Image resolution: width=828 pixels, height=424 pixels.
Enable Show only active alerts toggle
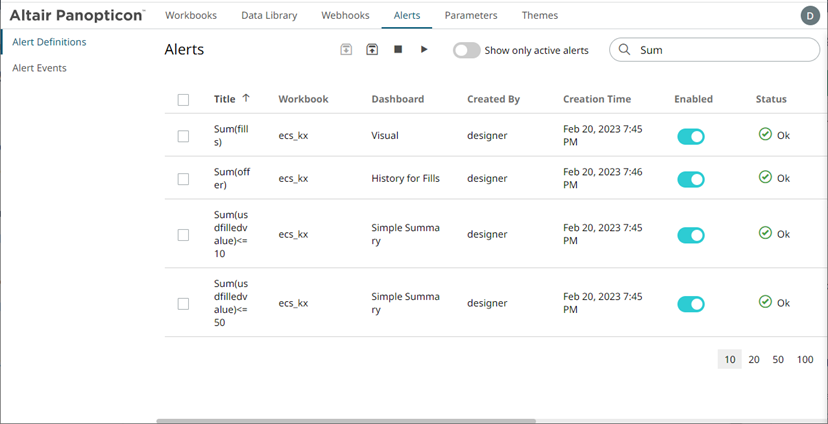(x=466, y=50)
